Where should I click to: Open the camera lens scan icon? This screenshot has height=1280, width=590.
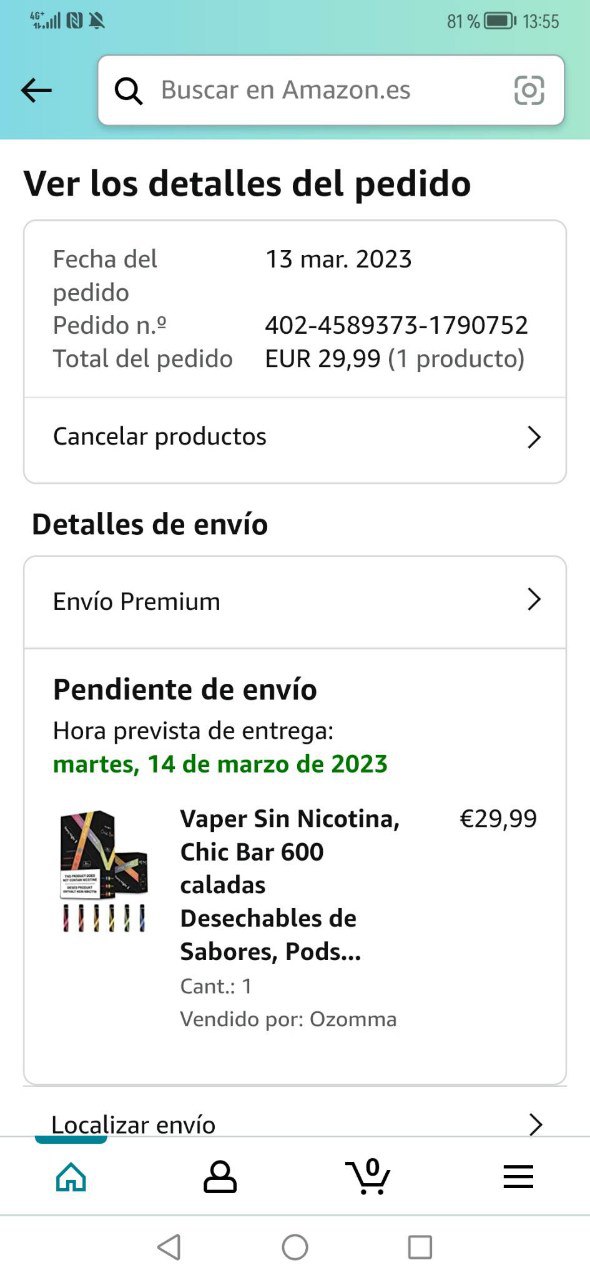click(x=529, y=90)
